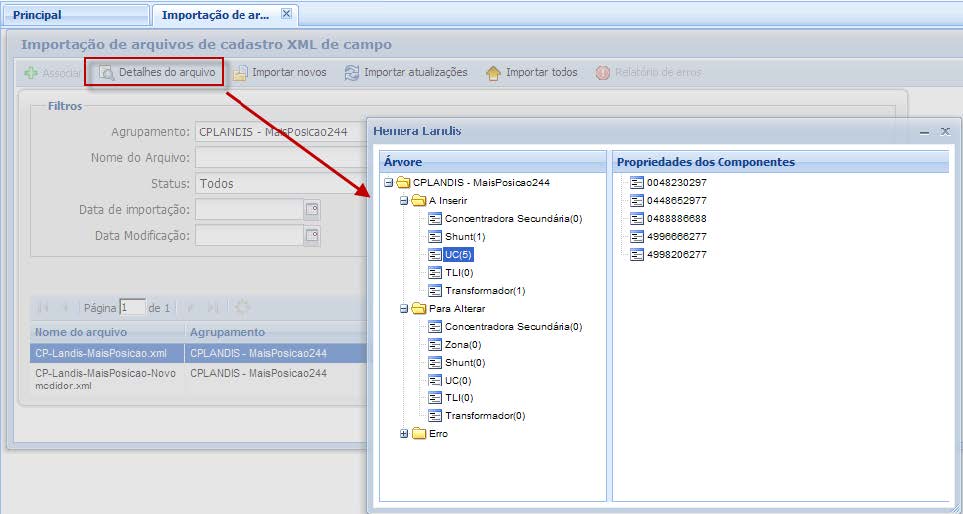Open the Data de importação calendar picker
The width and height of the screenshot is (963, 514).
312,209
